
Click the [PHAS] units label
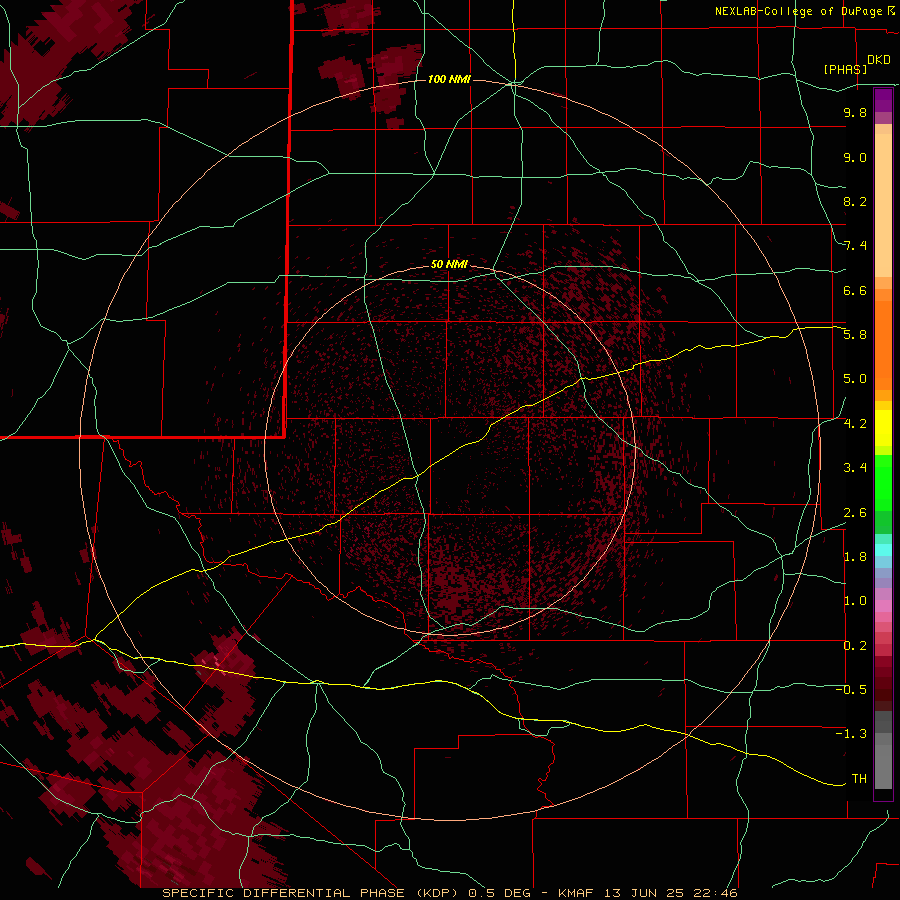click(x=845, y=69)
